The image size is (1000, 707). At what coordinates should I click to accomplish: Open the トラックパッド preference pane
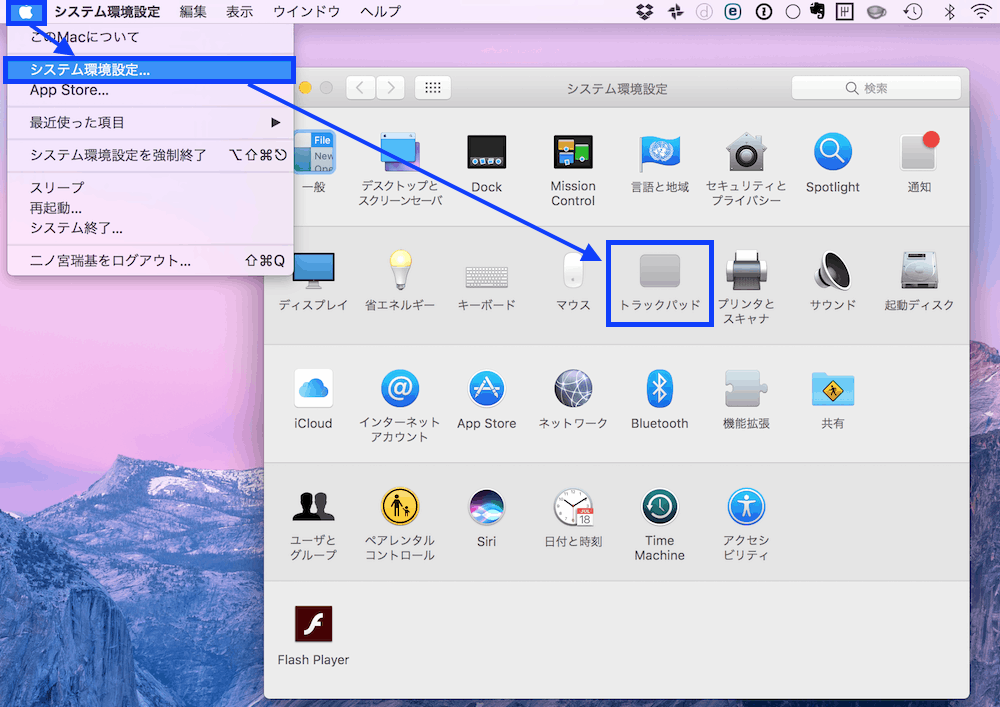659,282
